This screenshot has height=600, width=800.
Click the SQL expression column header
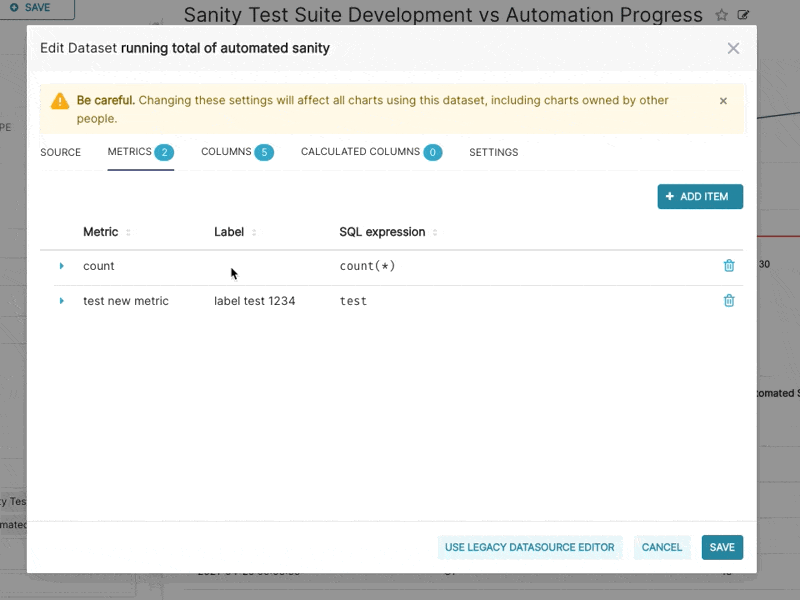382,232
